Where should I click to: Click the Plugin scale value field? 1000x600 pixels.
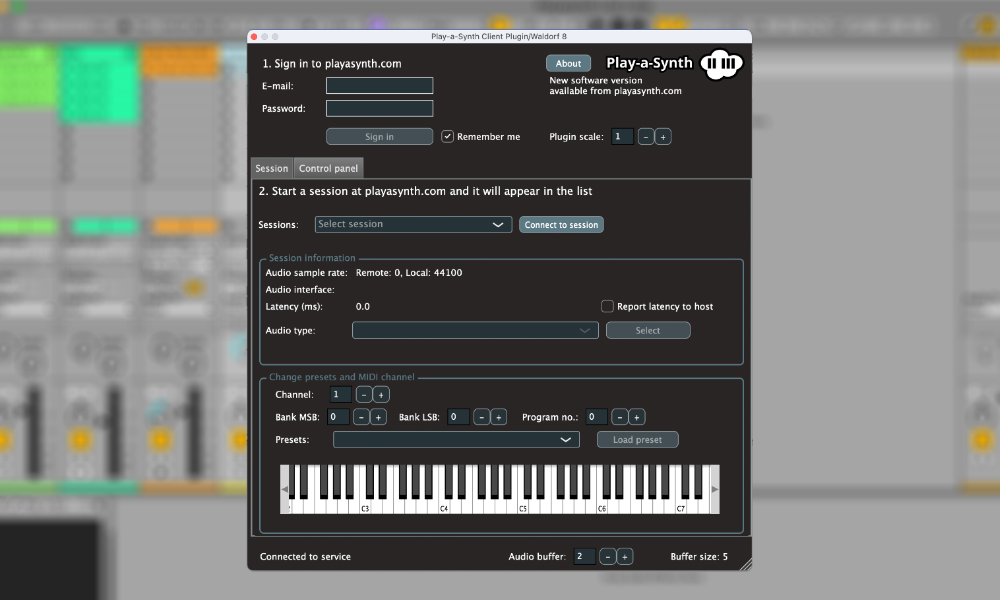[x=622, y=136]
